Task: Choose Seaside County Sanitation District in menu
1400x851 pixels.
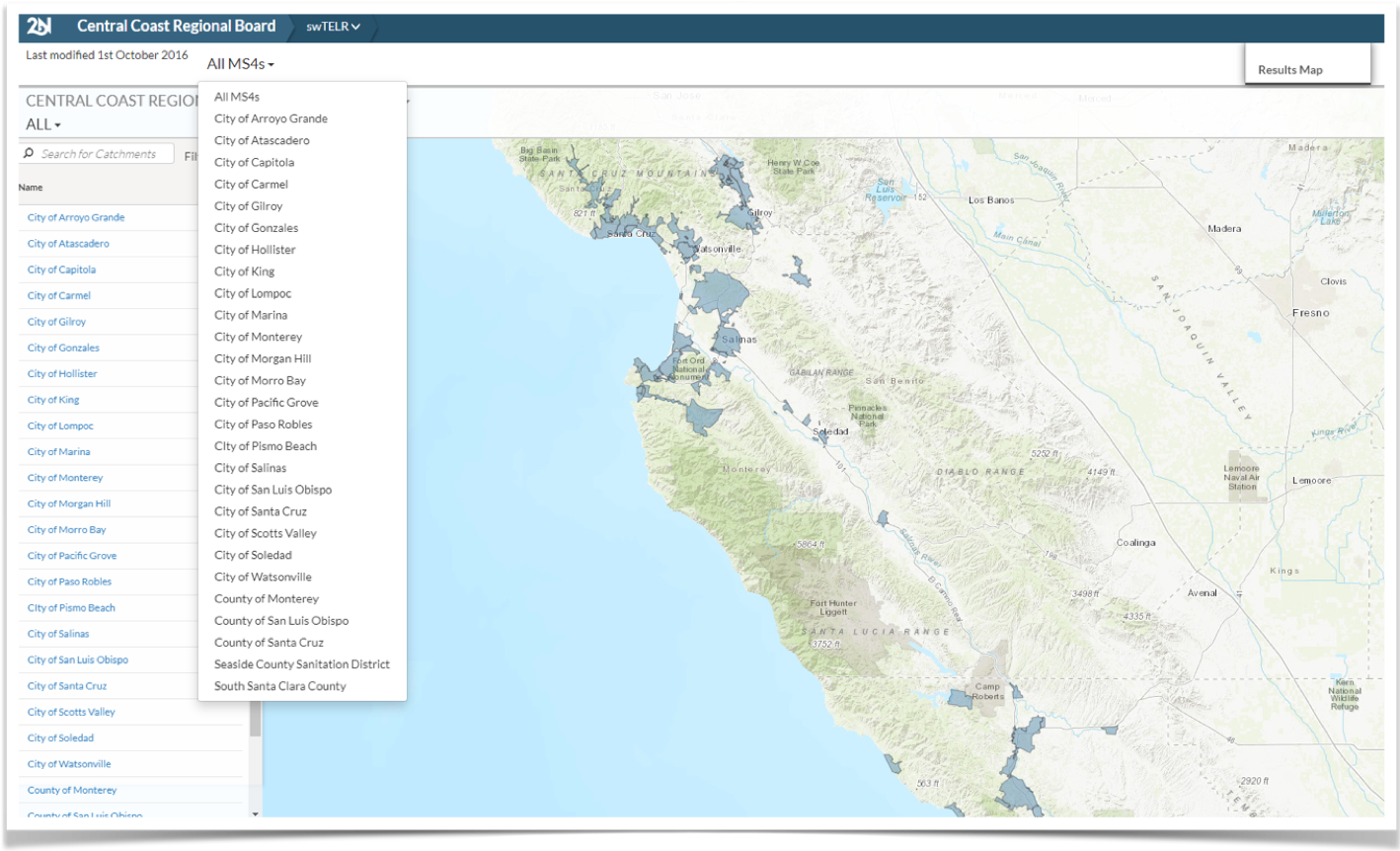Action: [x=302, y=664]
